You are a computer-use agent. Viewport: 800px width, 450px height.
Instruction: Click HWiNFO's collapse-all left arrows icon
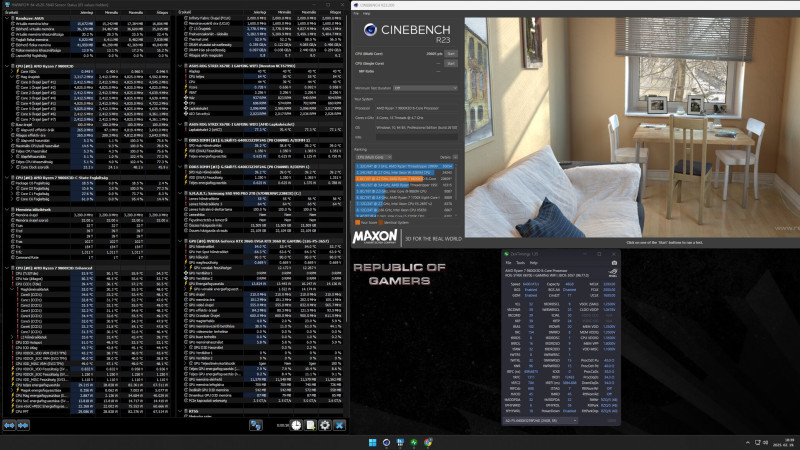(x=9, y=425)
